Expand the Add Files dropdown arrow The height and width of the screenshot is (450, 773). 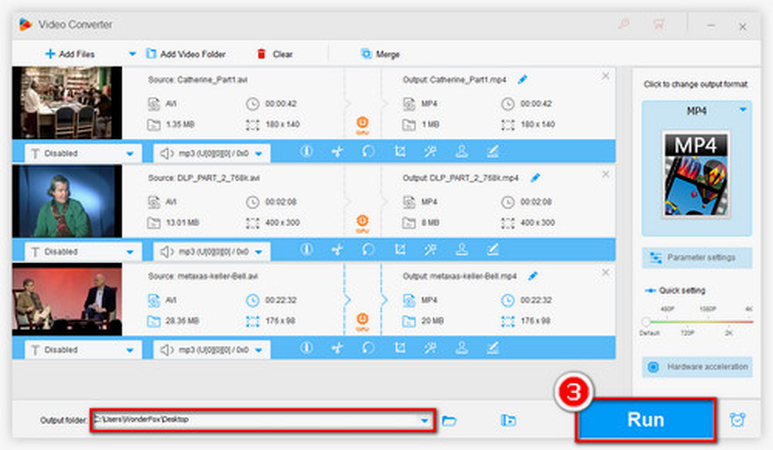click(132, 54)
